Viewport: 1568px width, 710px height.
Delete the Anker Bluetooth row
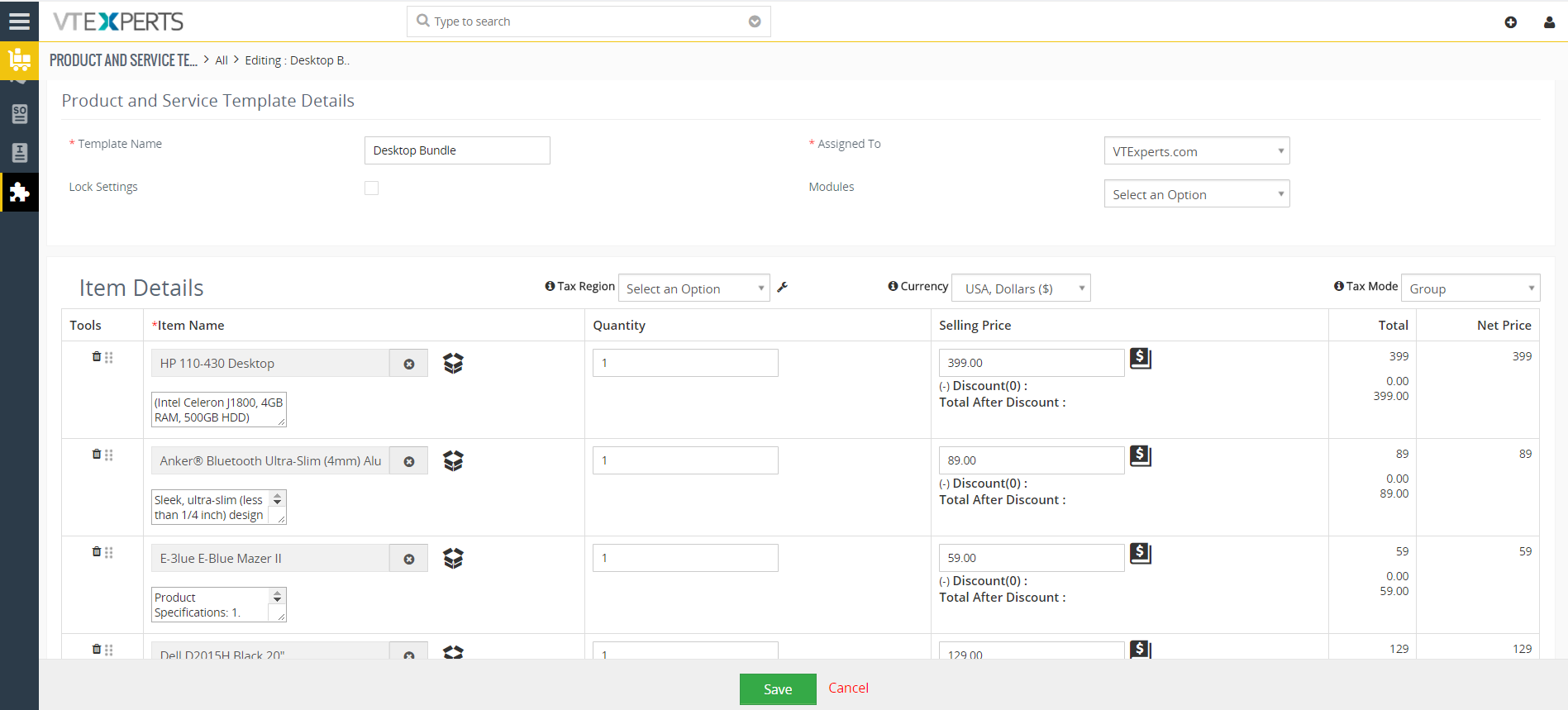[97, 454]
